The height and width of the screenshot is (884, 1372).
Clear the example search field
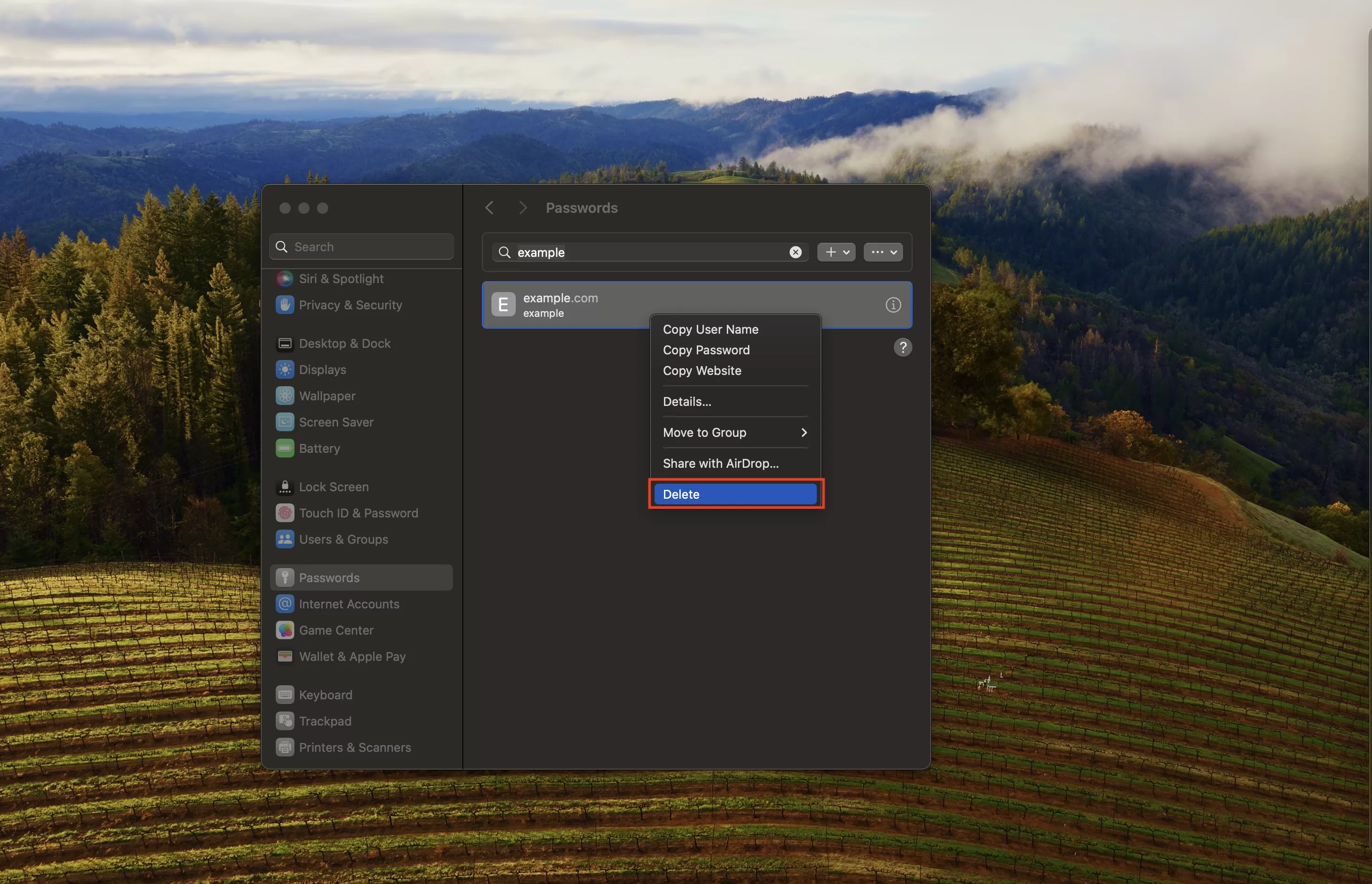pos(796,252)
